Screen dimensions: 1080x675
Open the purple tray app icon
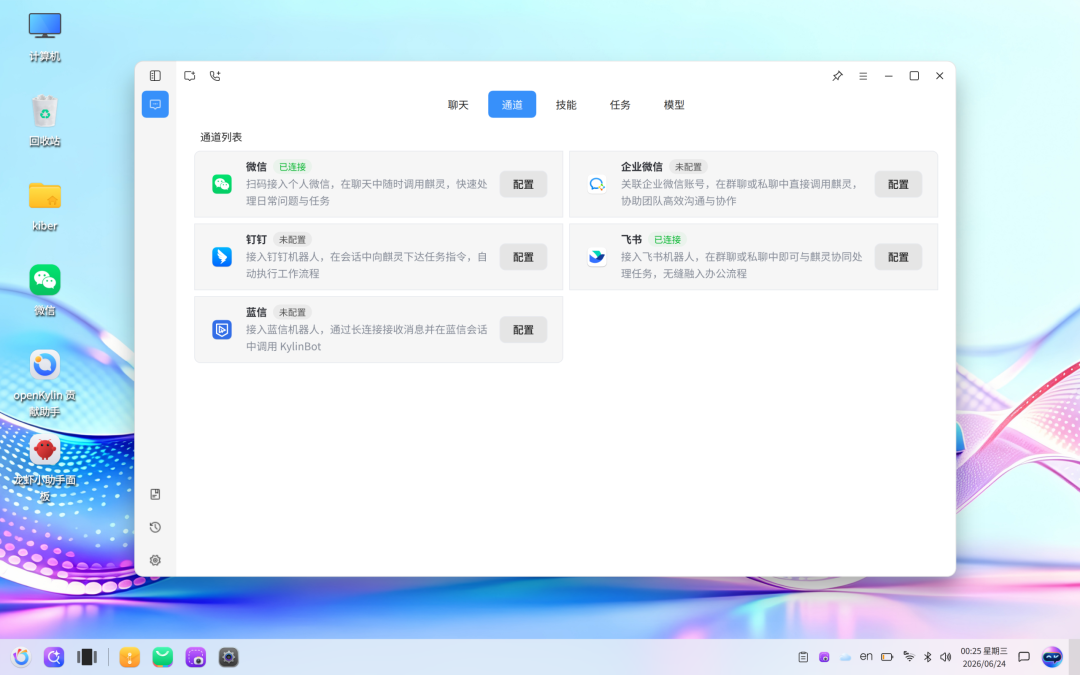coord(824,657)
